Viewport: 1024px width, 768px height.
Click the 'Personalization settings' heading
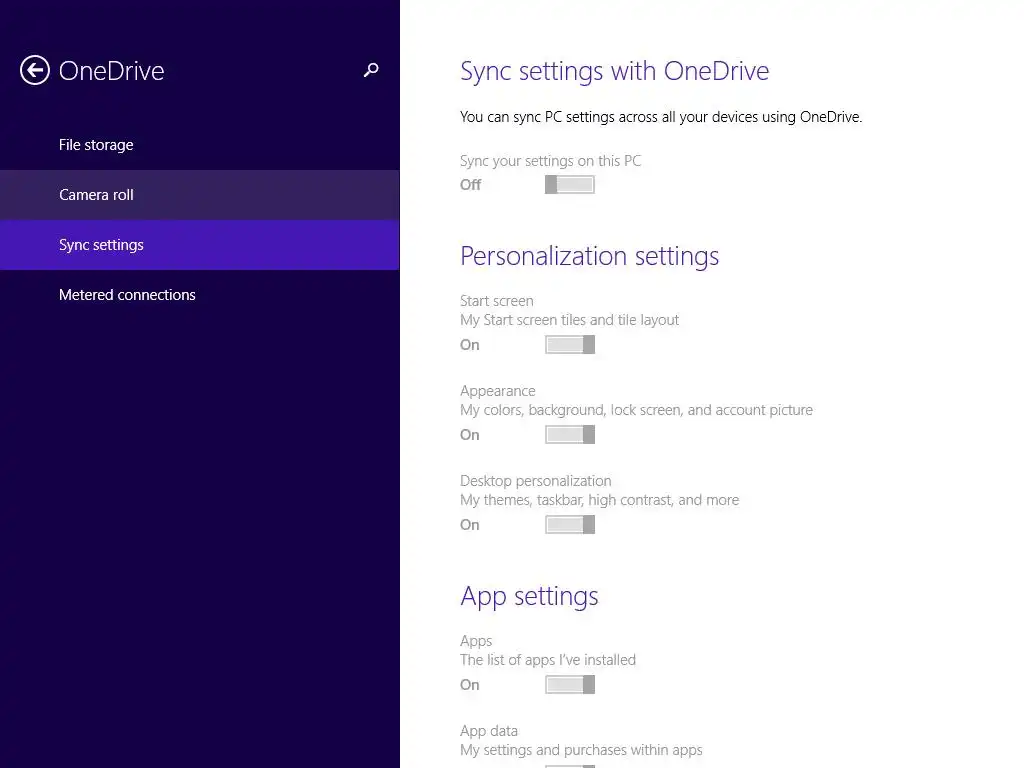pos(589,256)
